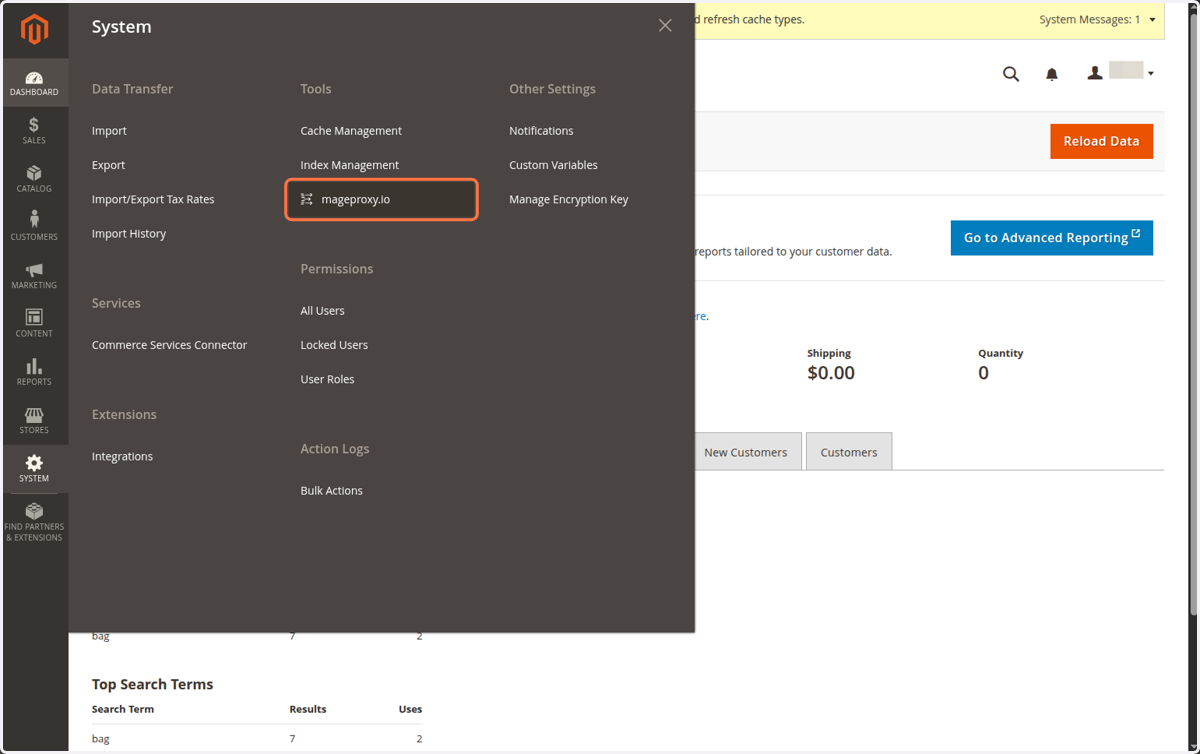Open Locked Users
The height and width of the screenshot is (754, 1200).
[334, 345]
